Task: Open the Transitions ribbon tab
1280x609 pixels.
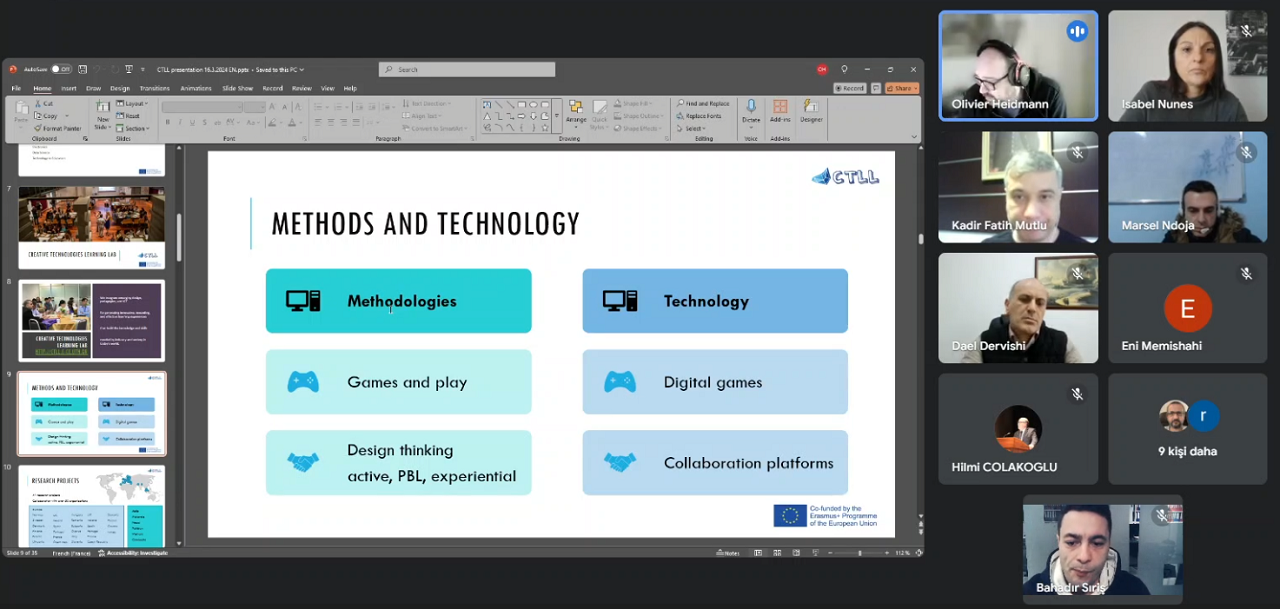Action: click(x=154, y=88)
